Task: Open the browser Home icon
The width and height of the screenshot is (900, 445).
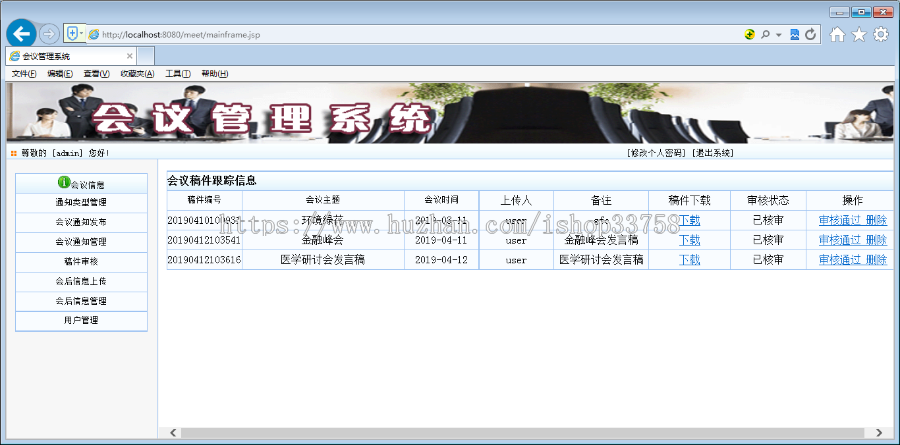Action: [x=837, y=35]
